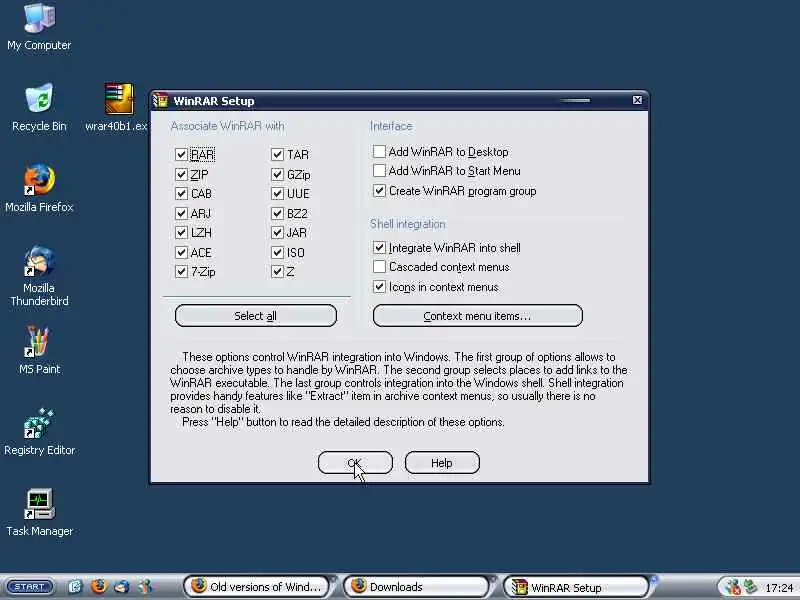800x600 pixels.
Task: Open the Help button in WinRAR Setup
Action: point(442,463)
